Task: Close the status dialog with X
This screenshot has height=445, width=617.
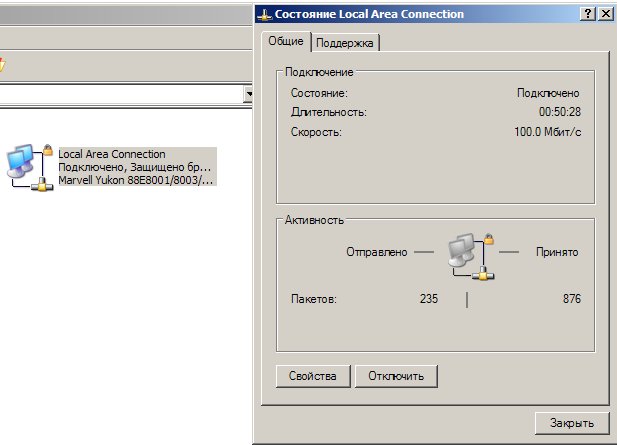Action: (606, 14)
